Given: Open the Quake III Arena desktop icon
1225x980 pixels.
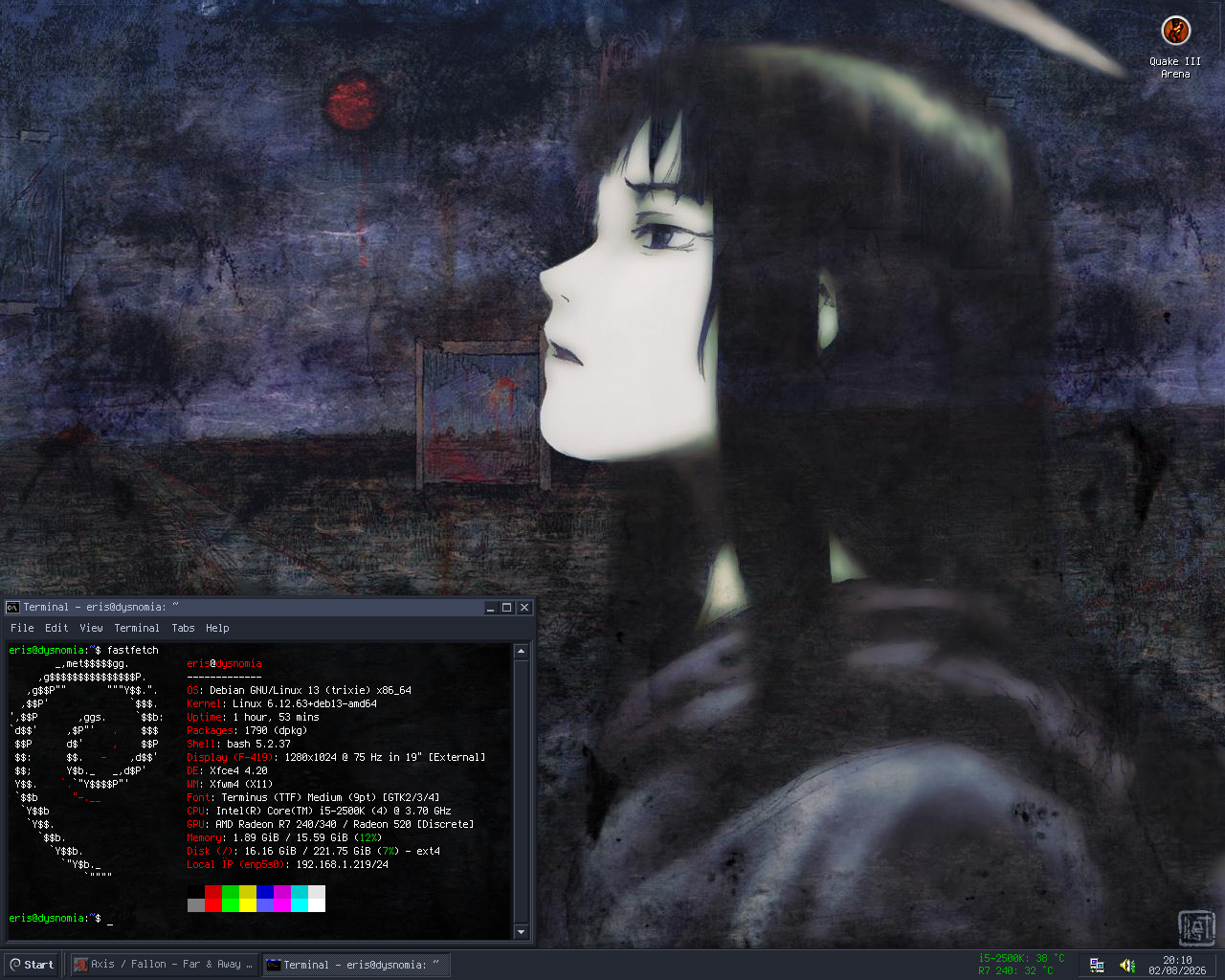Looking at the screenshot, I should point(1175,47).
